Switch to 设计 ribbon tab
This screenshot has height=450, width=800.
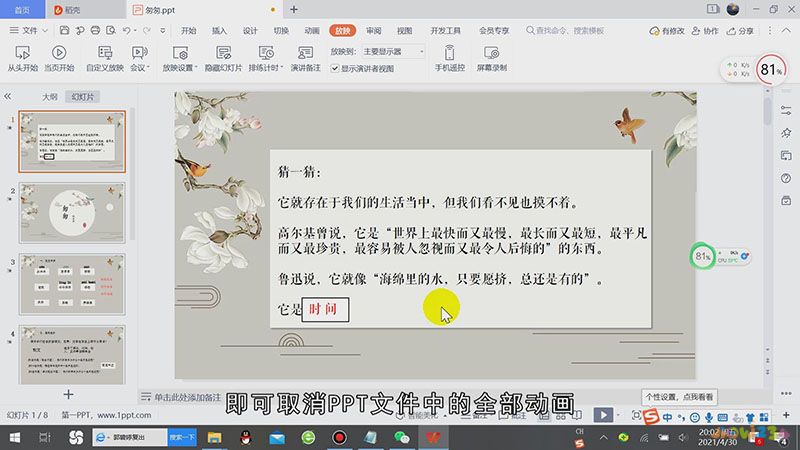click(250, 31)
